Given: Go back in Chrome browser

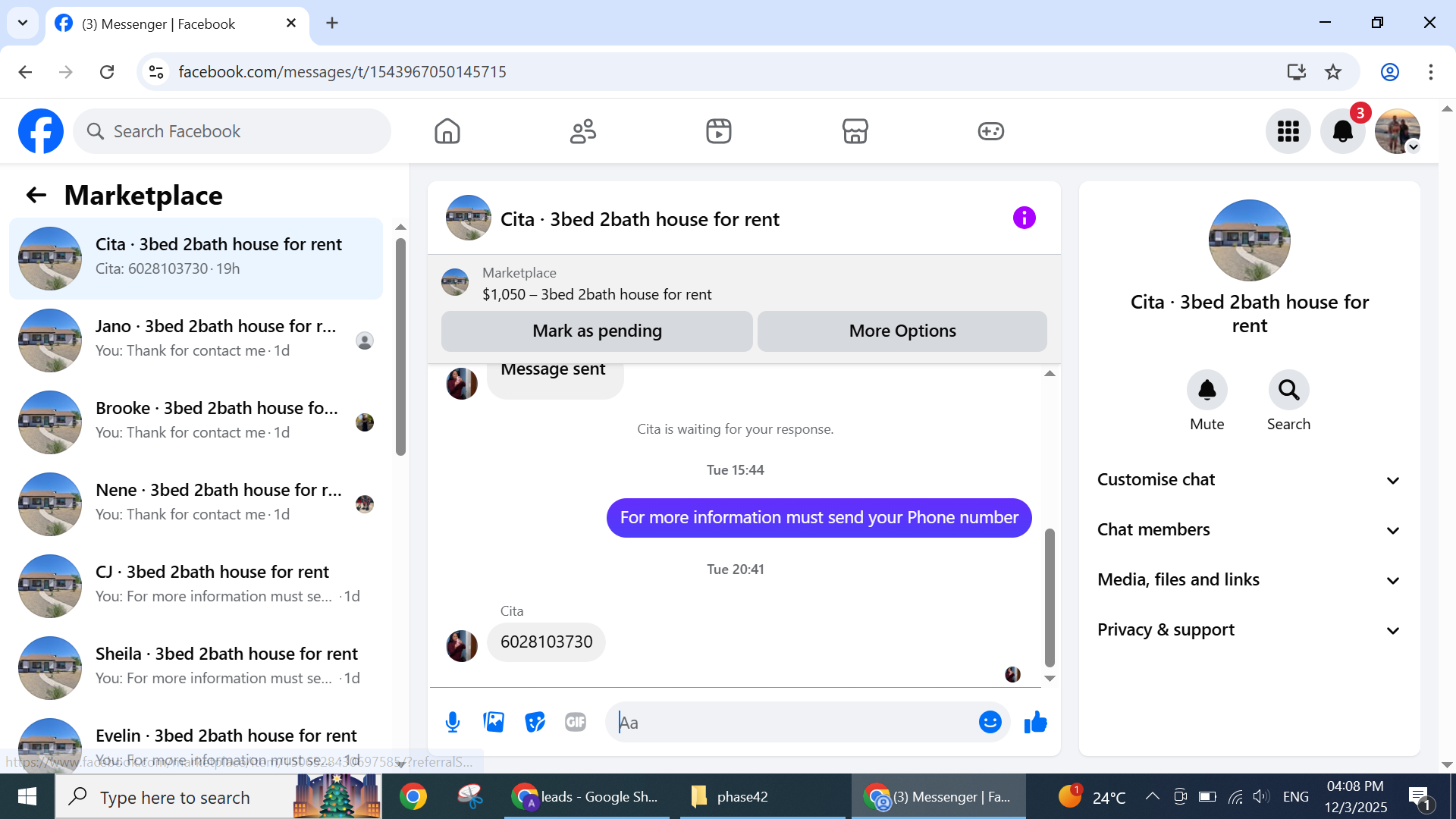Looking at the screenshot, I should click(25, 72).
